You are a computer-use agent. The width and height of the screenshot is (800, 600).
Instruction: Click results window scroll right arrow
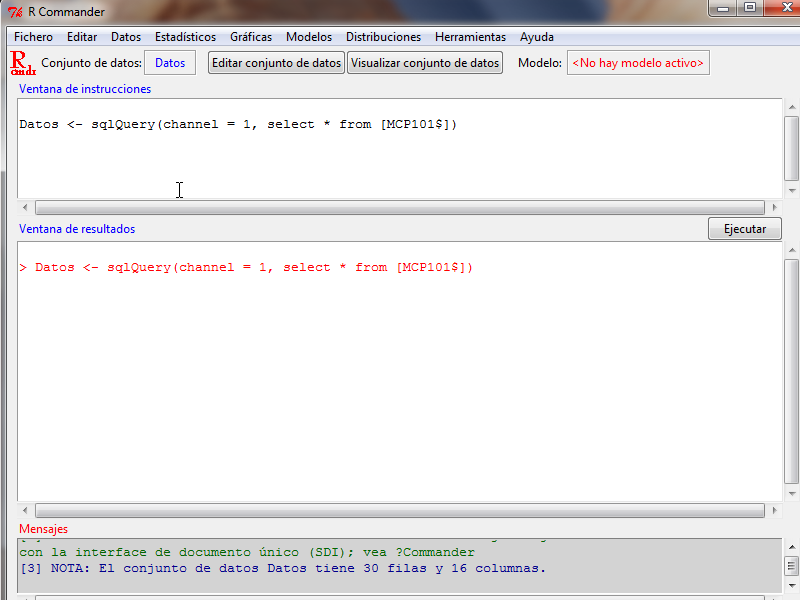point(774,510)
